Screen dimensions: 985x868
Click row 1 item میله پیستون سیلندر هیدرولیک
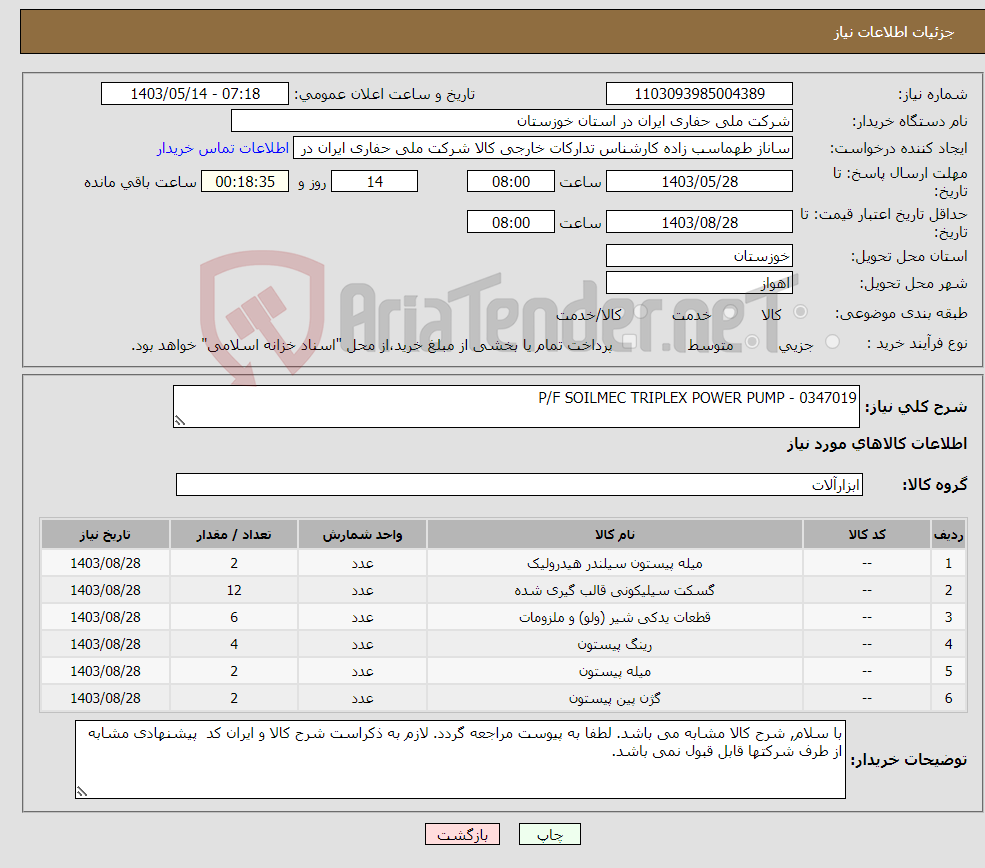click(615, 563)
